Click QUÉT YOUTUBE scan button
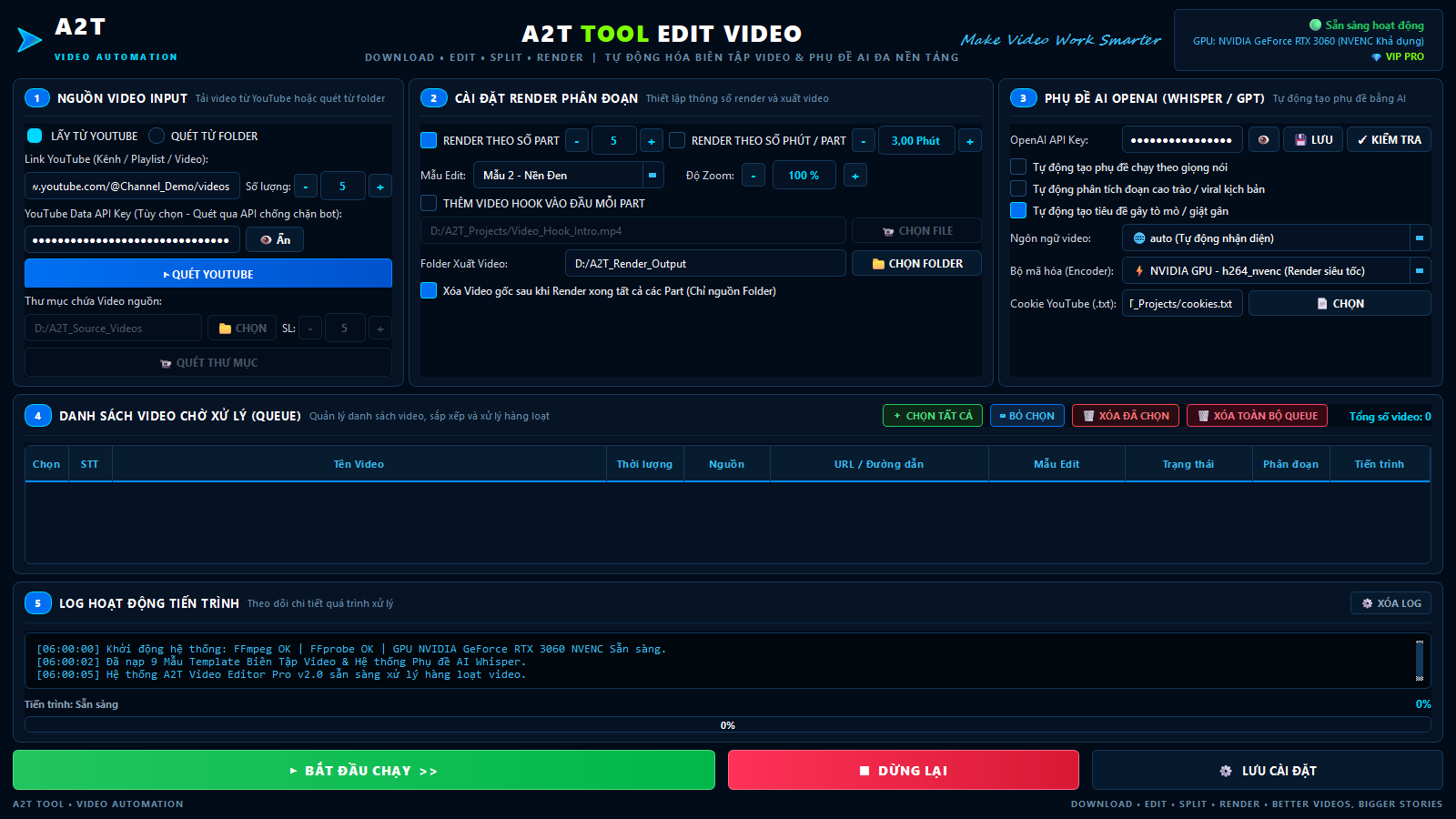 (x=208, y=273)
